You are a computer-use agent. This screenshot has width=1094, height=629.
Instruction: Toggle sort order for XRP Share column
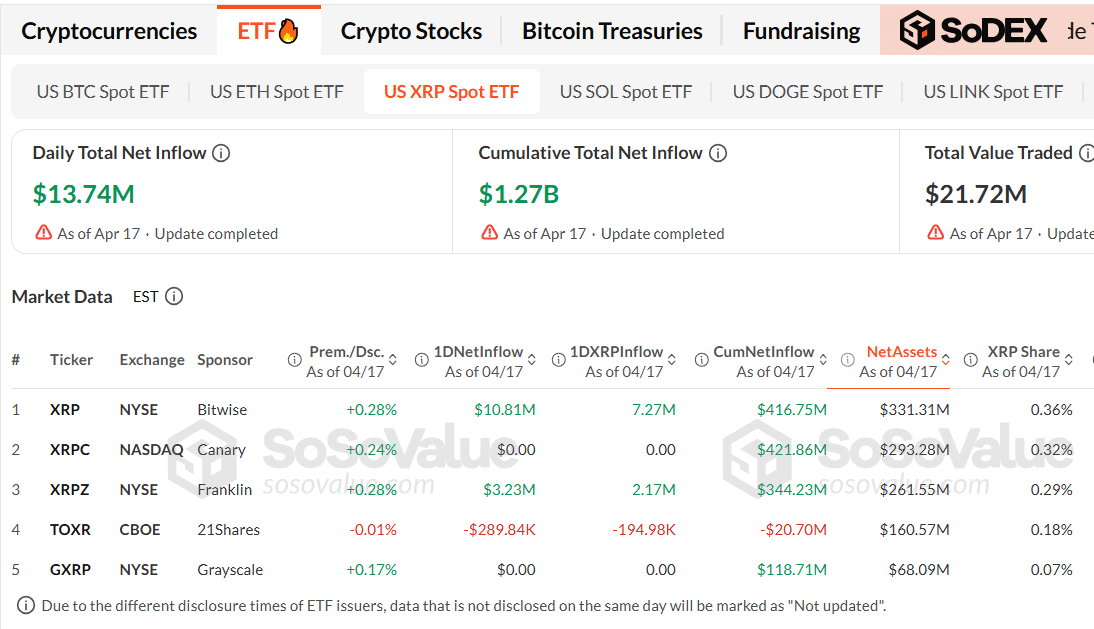[1068, 359]
